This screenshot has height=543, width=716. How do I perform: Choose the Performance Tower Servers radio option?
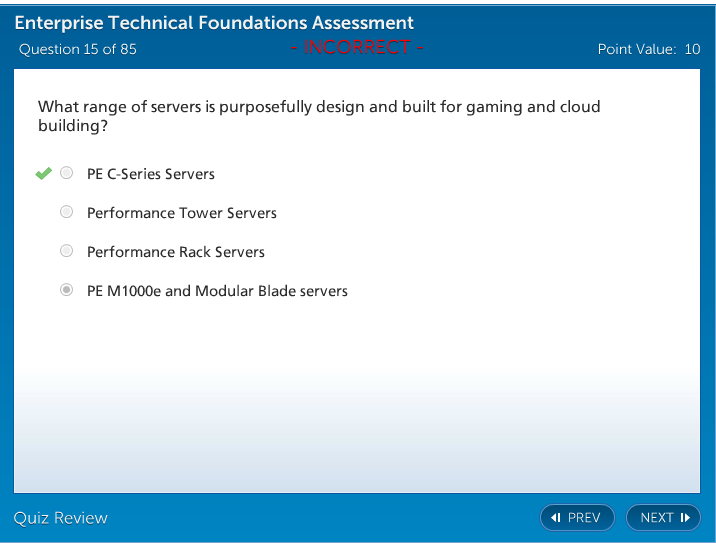pos(67,212)
